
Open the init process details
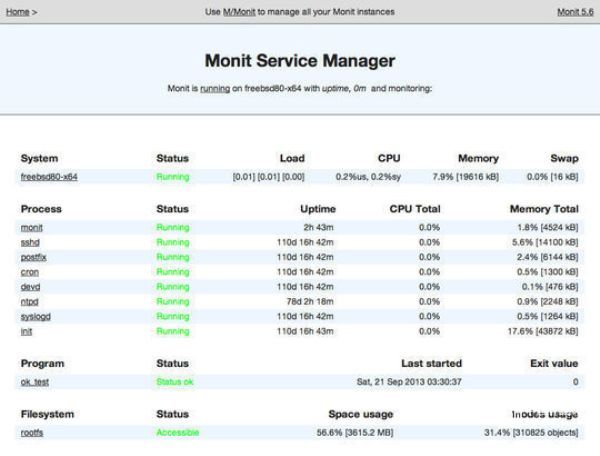[x=27, y=331]
